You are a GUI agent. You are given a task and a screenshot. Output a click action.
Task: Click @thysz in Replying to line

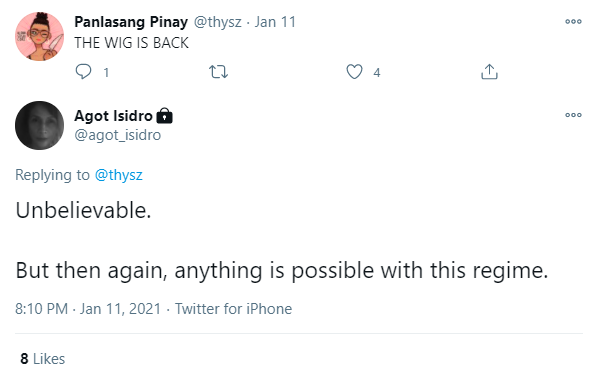tap(119, 175)
